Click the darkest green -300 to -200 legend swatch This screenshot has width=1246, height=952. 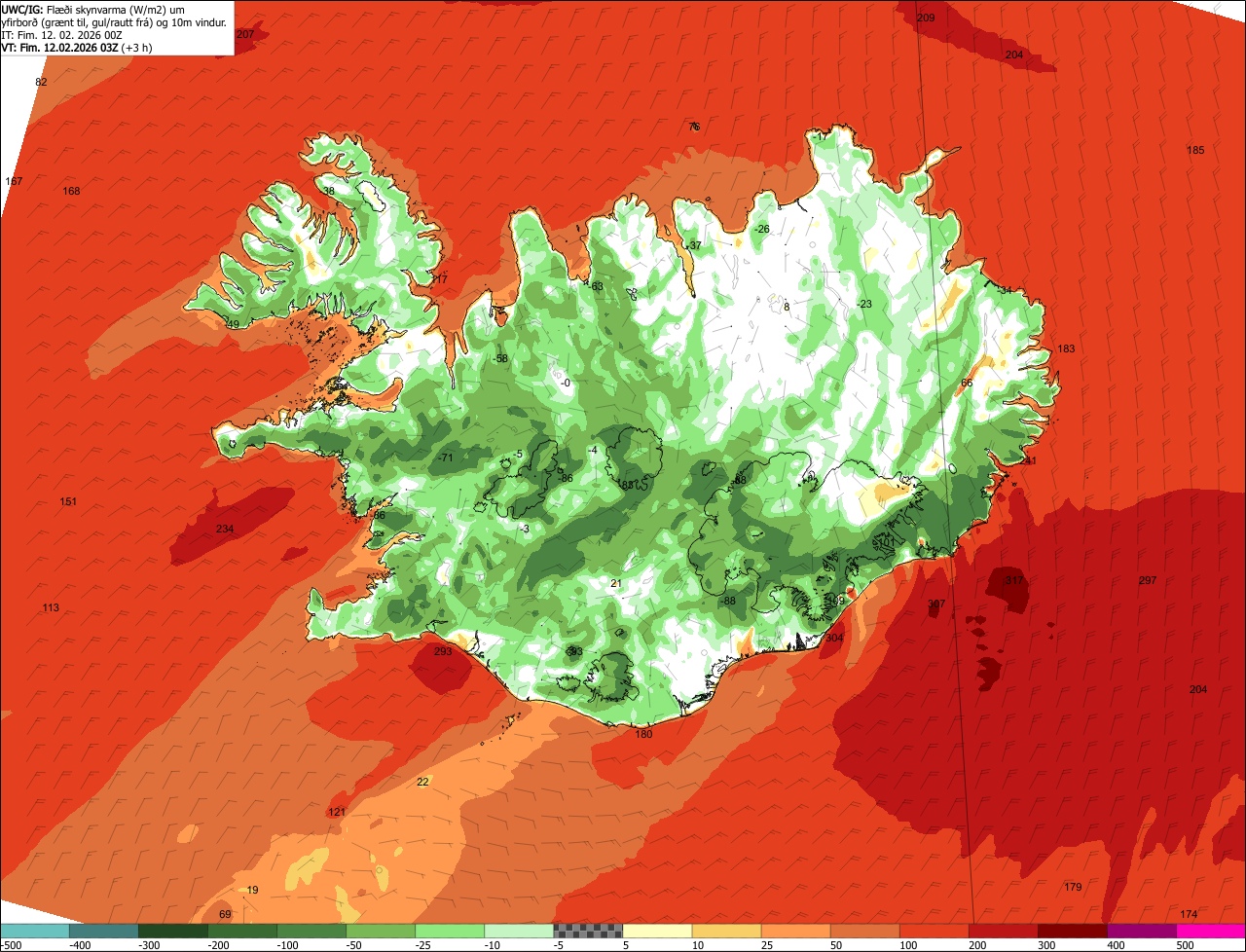pos(173,931)
